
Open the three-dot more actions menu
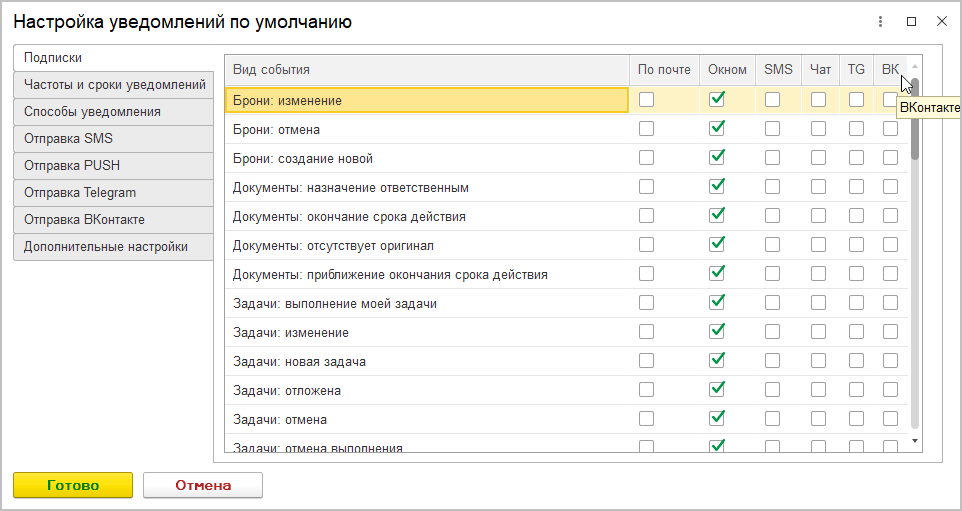tap(881, 21)
